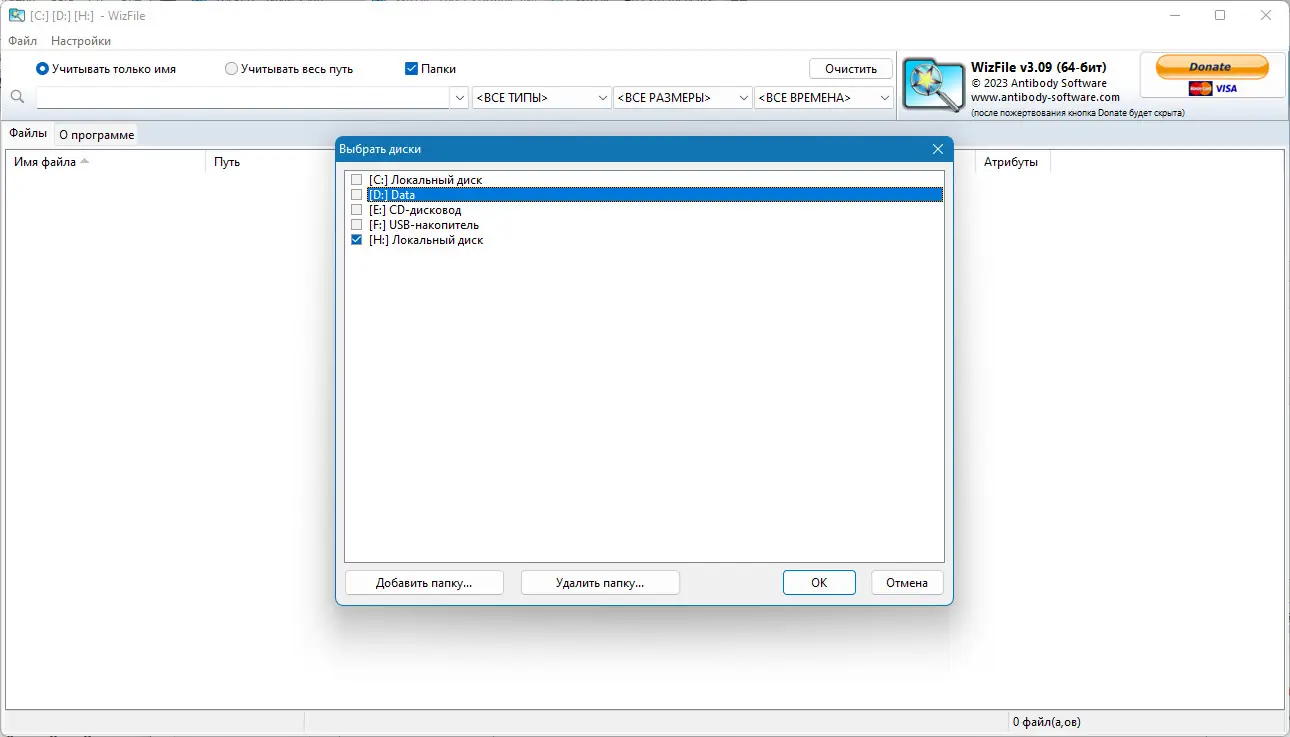Click the WizFile magnifier logo image

[x=934, y=84]
